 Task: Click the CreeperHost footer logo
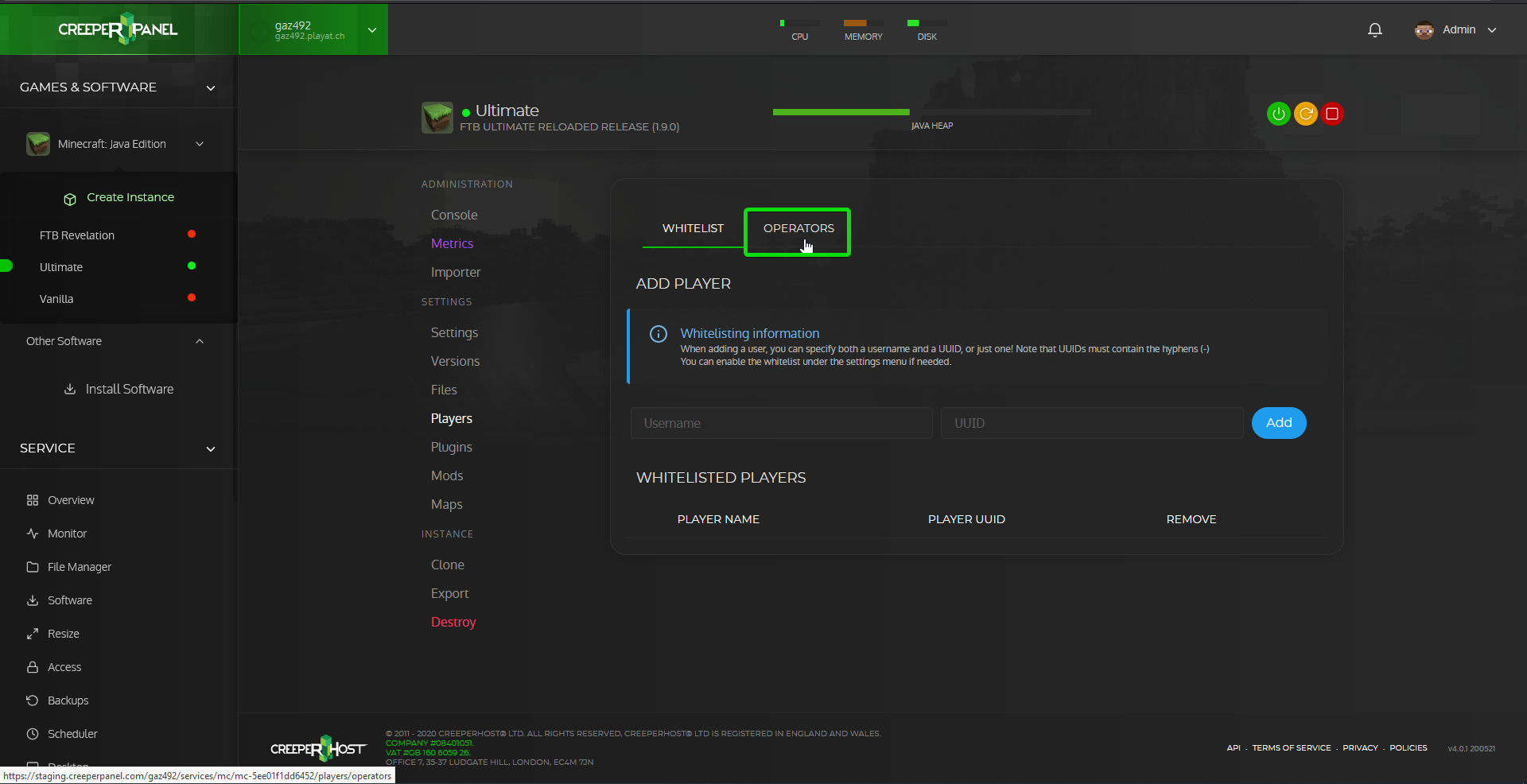point(318,748)
